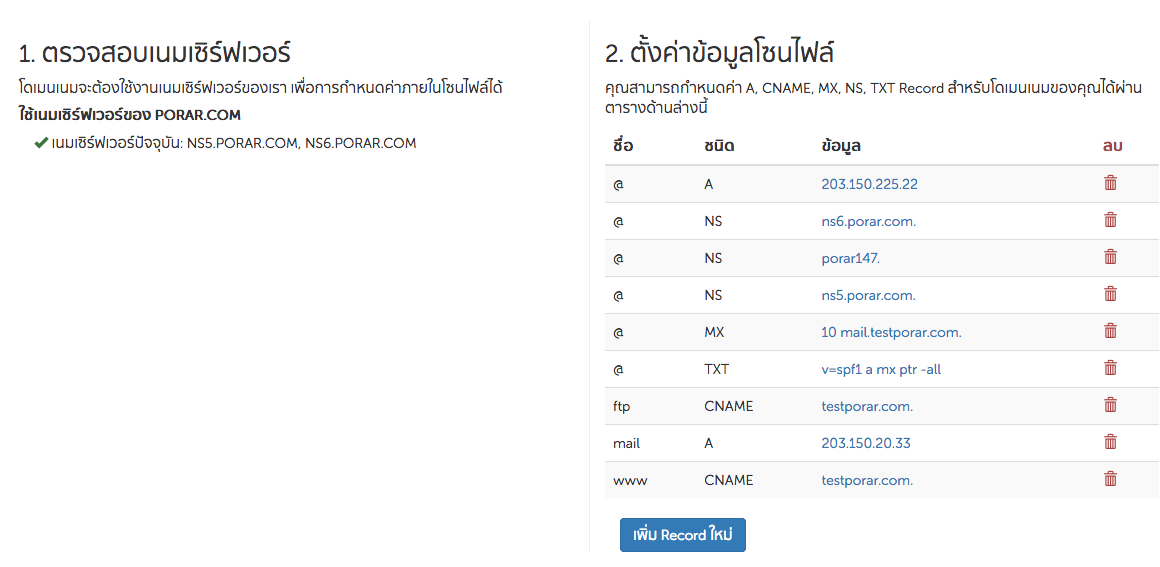Viewport: 1160px width, 567px height.
Task: Delete the mail A record
Action: click(x=1110, y=442)
